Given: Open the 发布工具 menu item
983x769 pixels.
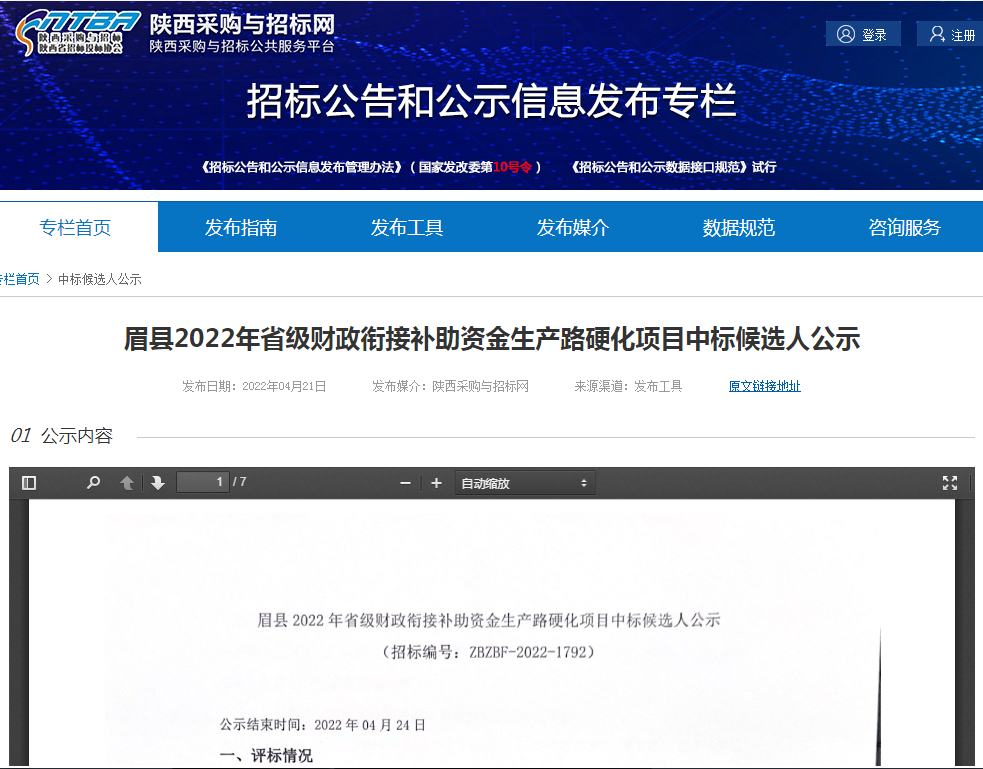Looking at the screenshot, I should coord(407,228).
